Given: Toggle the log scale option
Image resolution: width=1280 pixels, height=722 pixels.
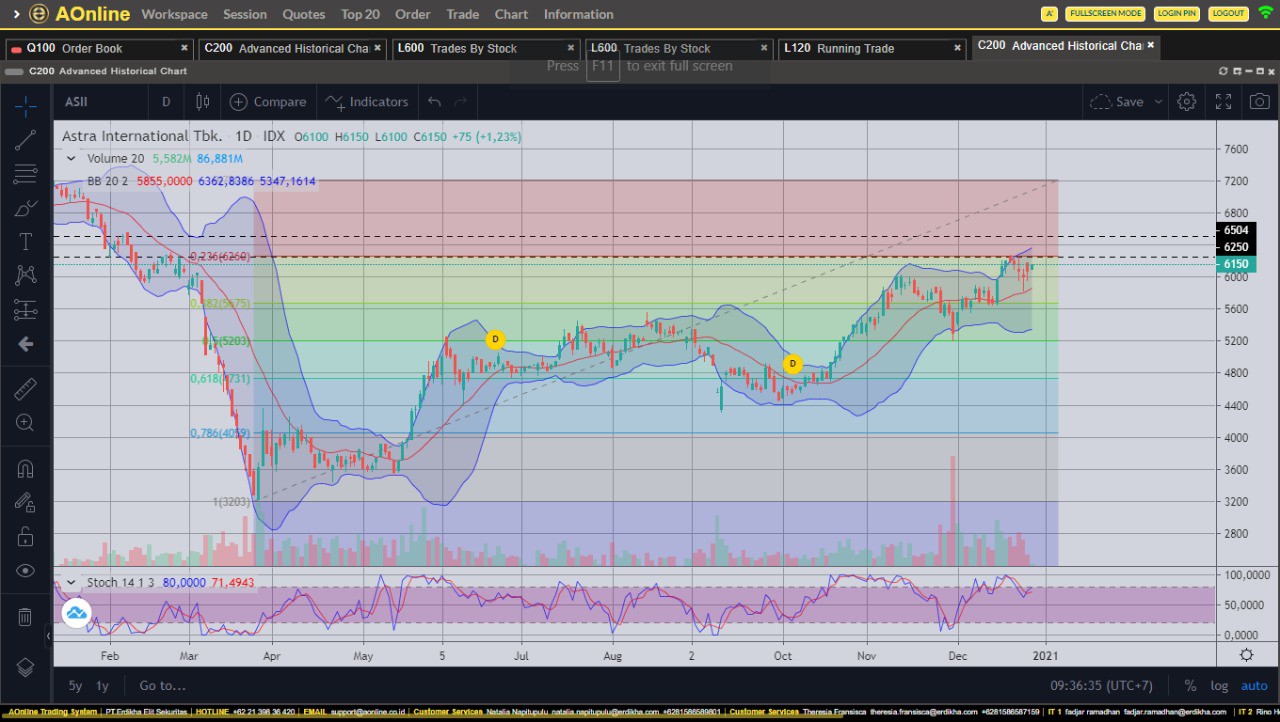Looking at the screenshot, I should click(x=1219, y=686).
